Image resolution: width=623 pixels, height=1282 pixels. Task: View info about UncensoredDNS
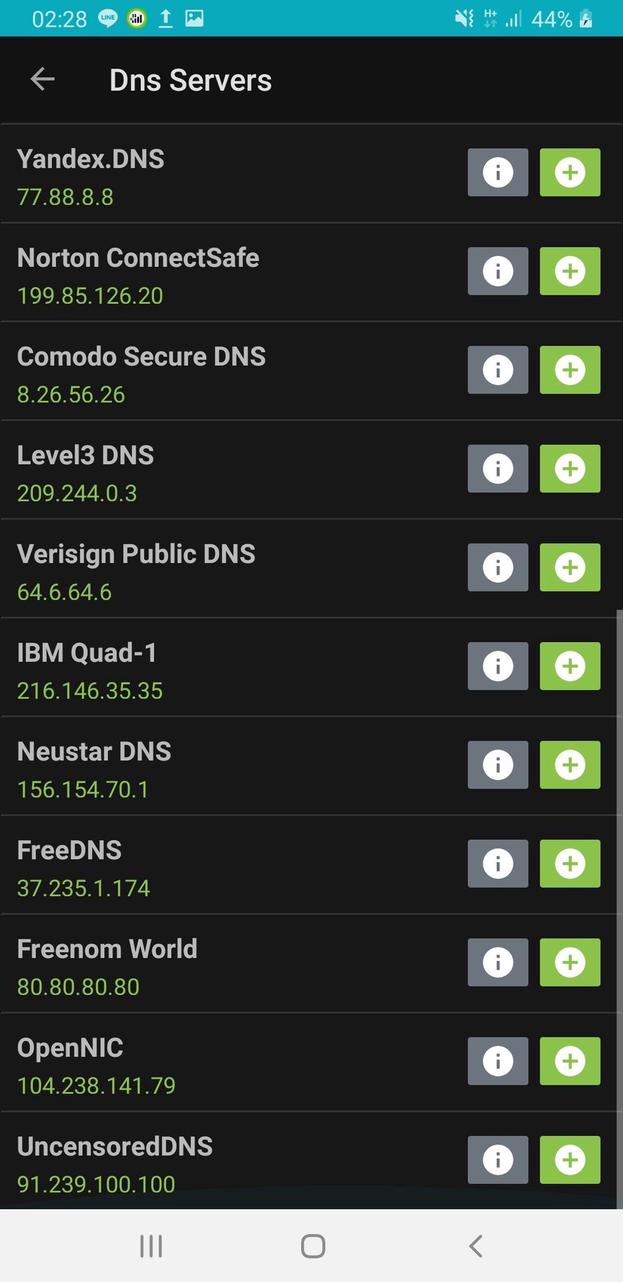click(x=497, y=1160)
